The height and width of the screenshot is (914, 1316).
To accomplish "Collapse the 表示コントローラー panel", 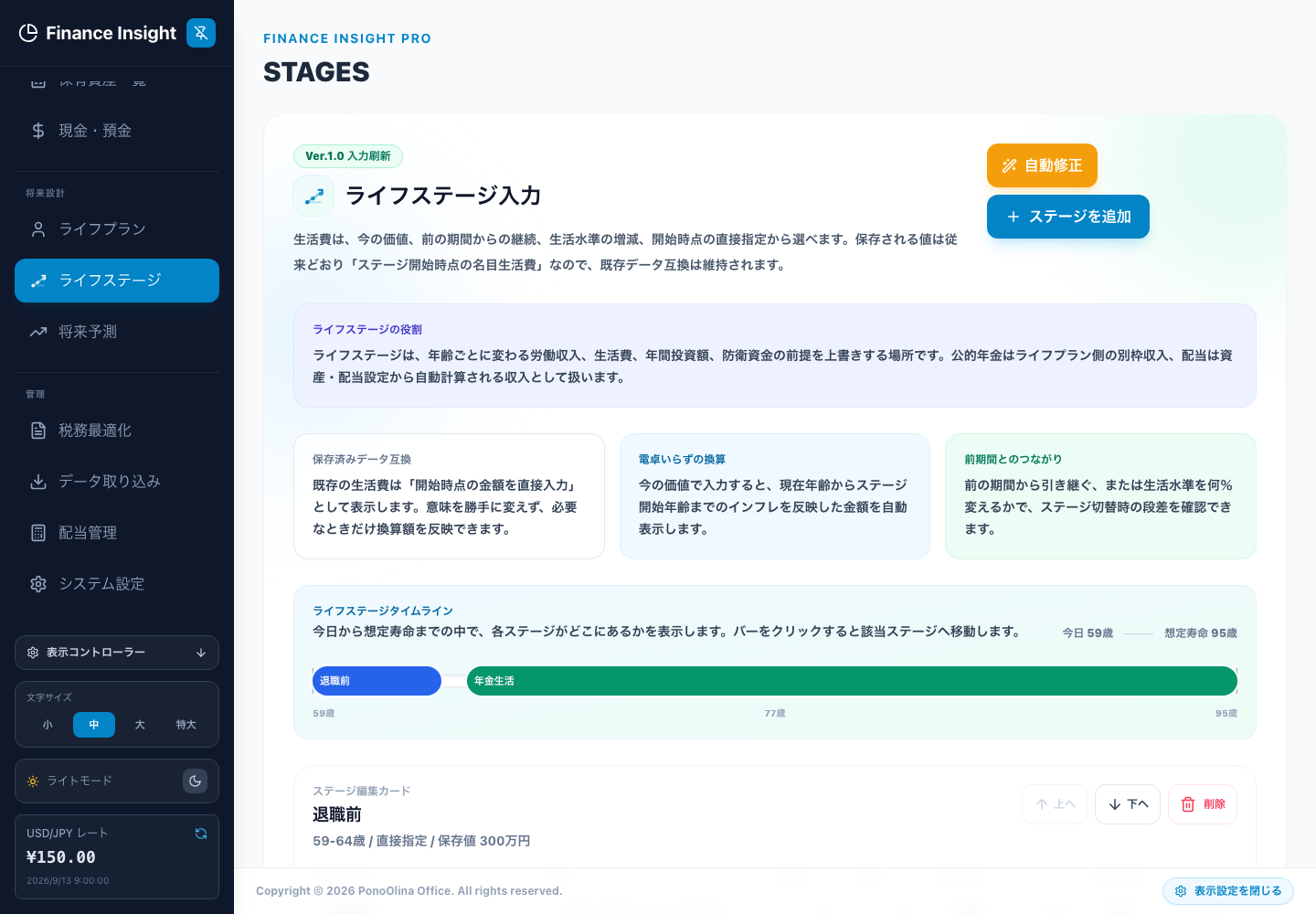I will point(117,653).
